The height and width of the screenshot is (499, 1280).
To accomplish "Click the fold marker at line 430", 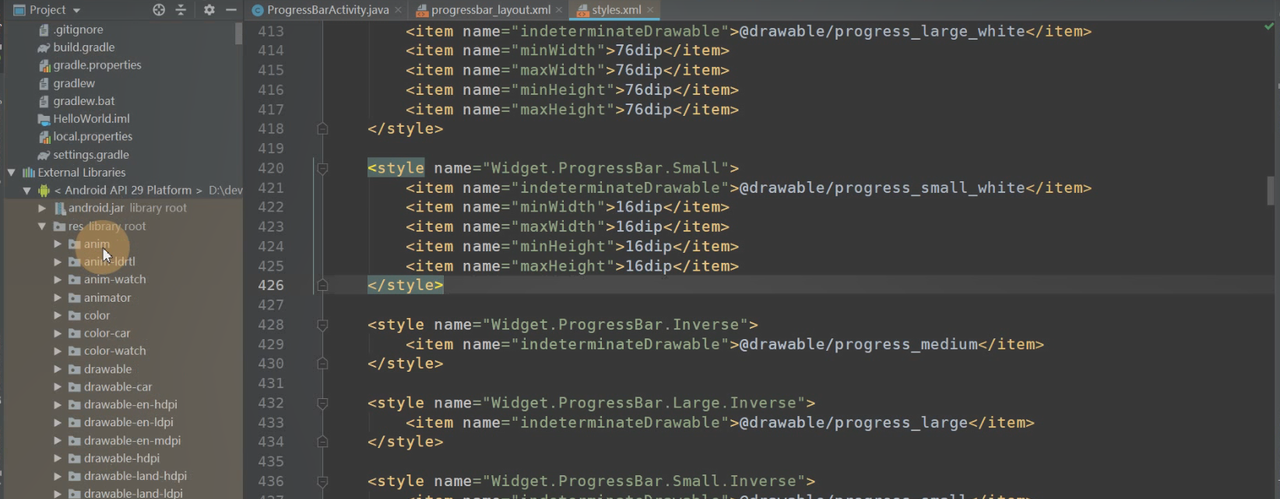I will click(322, 364).
